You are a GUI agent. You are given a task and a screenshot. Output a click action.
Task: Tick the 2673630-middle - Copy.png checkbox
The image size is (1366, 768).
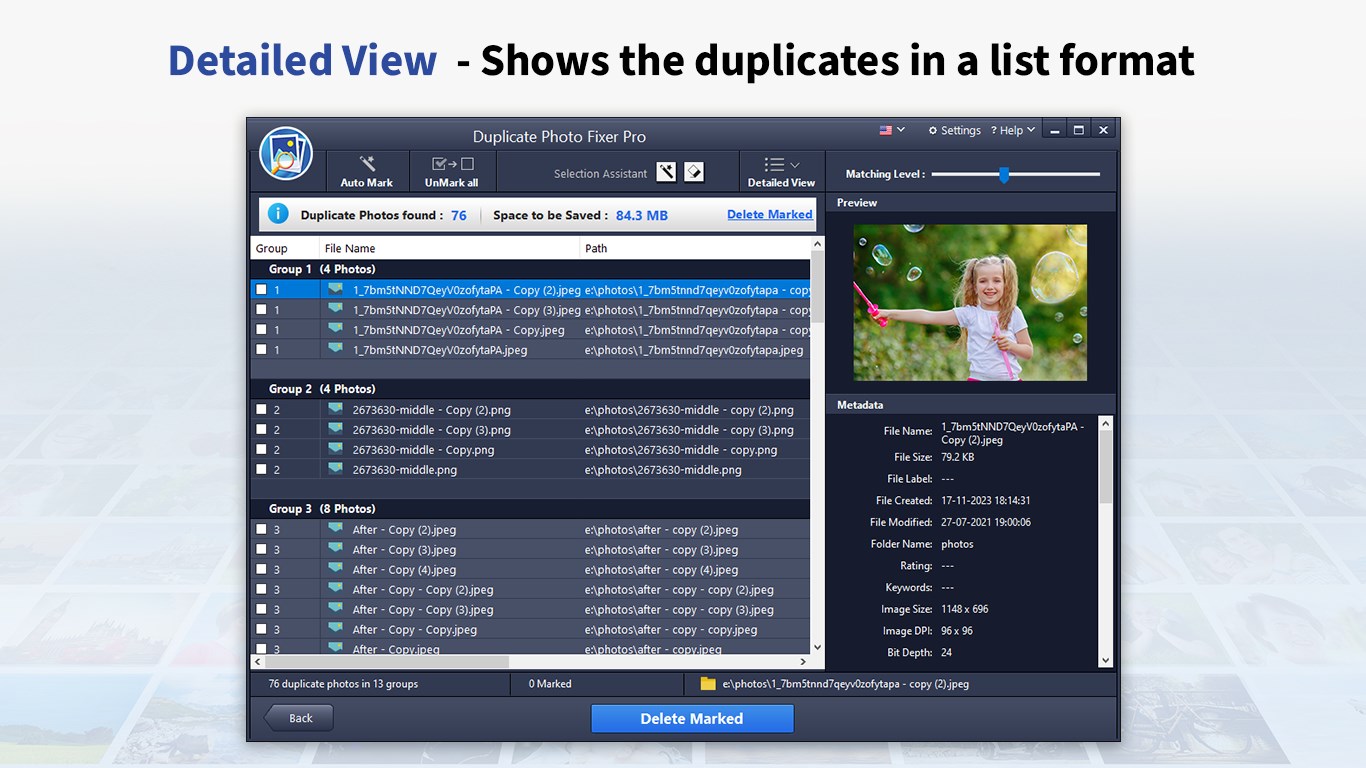(x=261, y=449)
